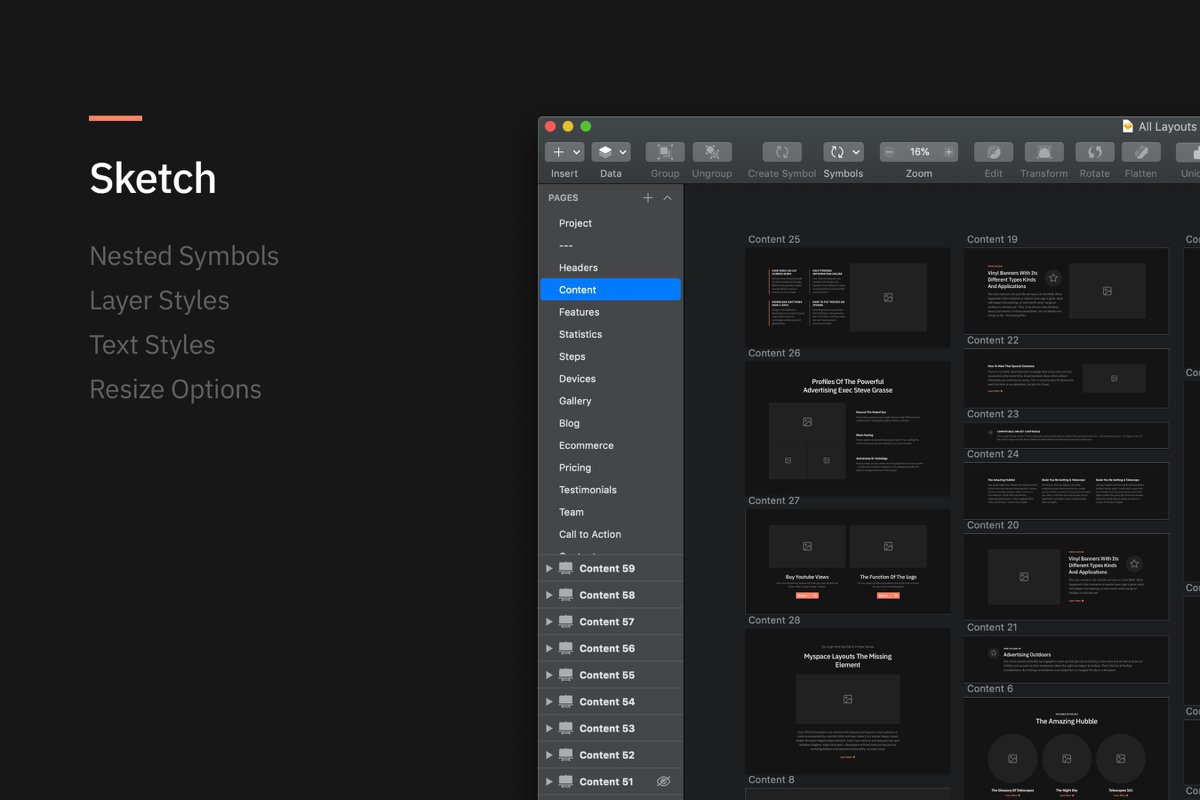Click the Content 19 artboard title

point(993,239)
